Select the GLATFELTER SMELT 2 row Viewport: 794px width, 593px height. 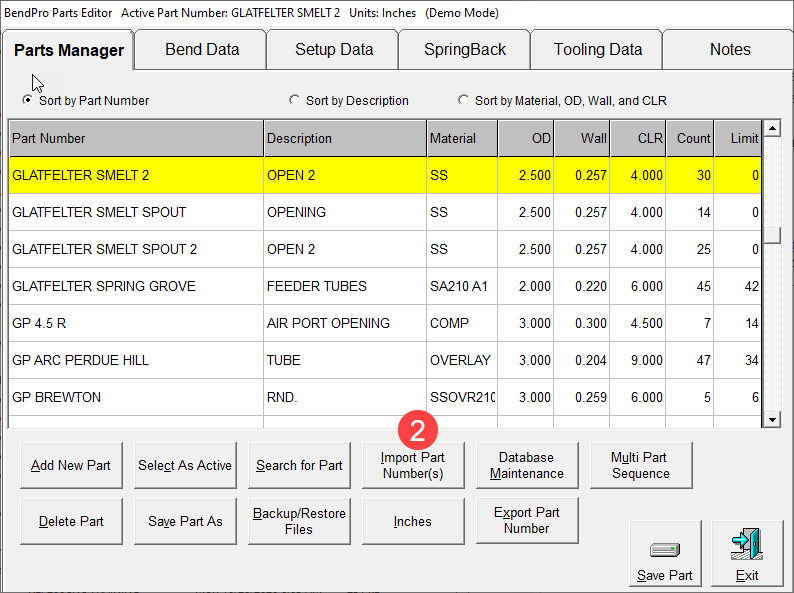[385, 175]
